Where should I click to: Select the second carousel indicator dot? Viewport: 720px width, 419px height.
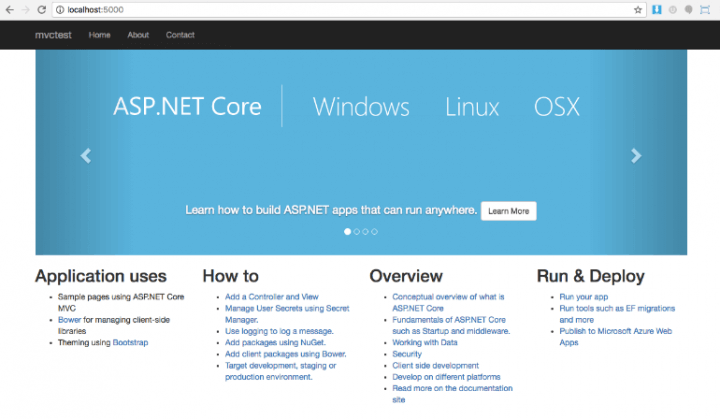tap(357, 232)
